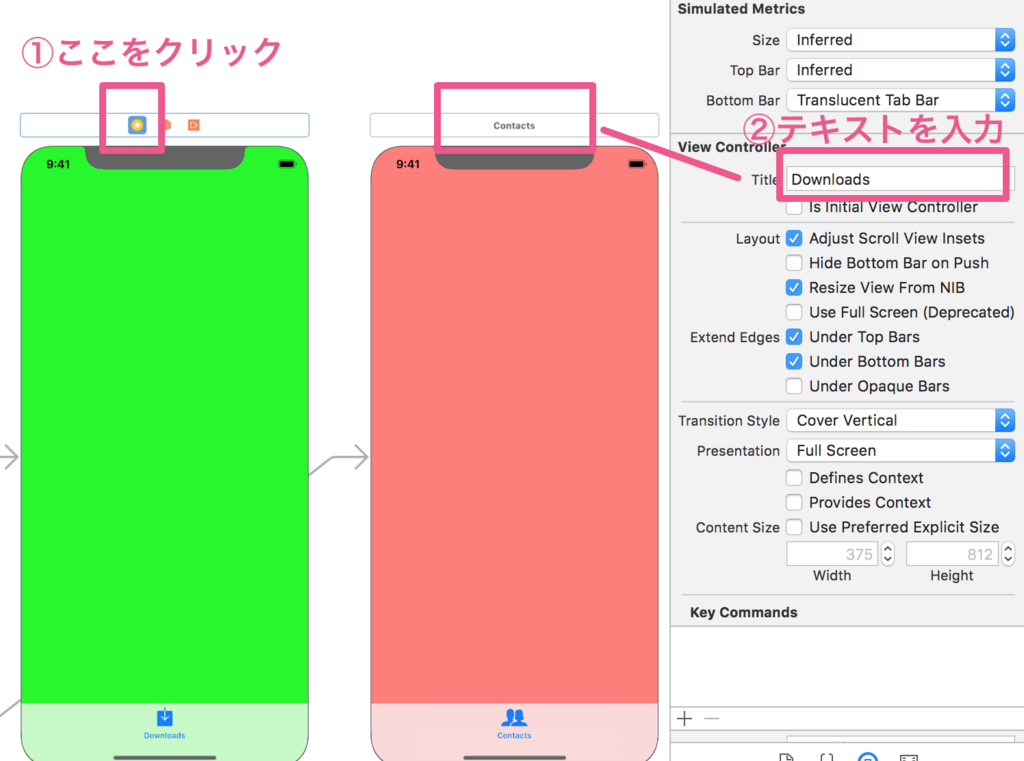Screen dimensions: 1024x761
Task: Open the Transition Style dropdown
Action: [x=901, y=420]
